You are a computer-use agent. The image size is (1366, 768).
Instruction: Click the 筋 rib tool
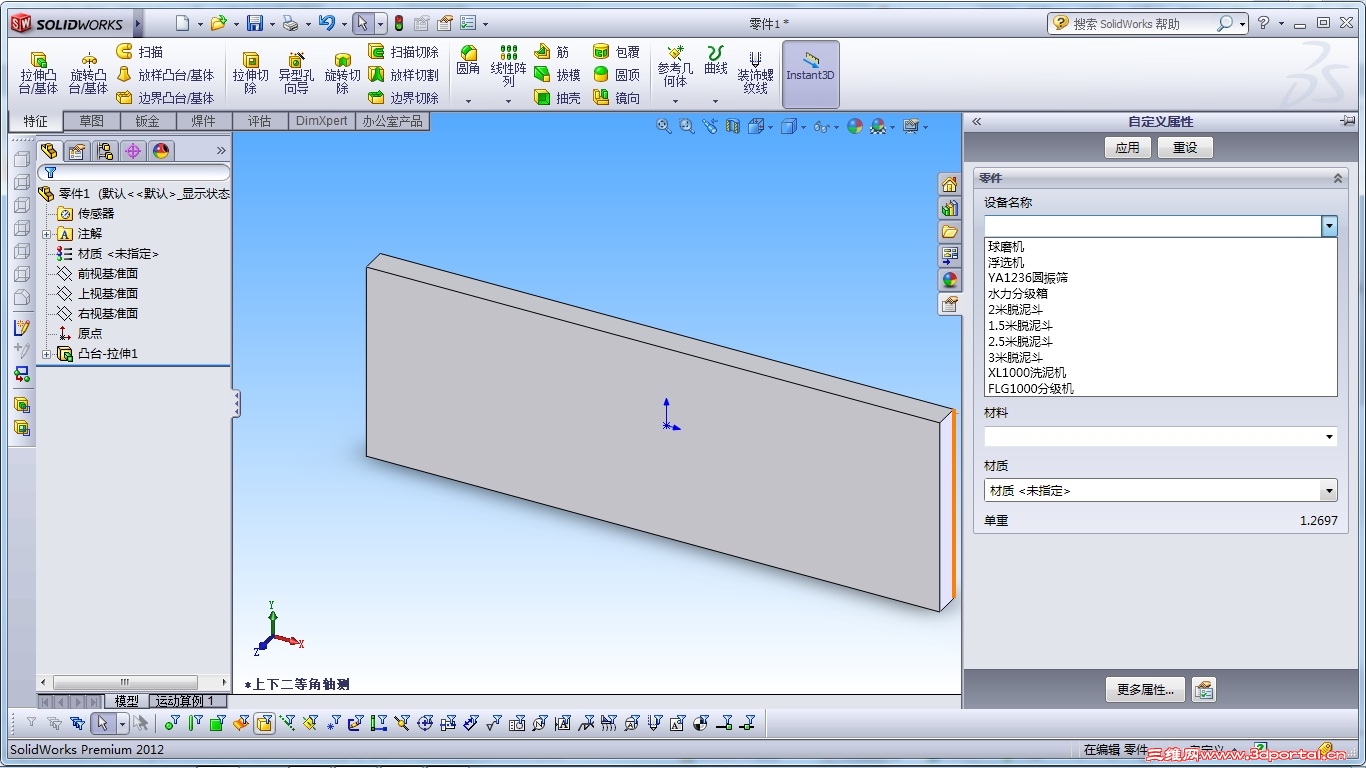tap(551, 52)
